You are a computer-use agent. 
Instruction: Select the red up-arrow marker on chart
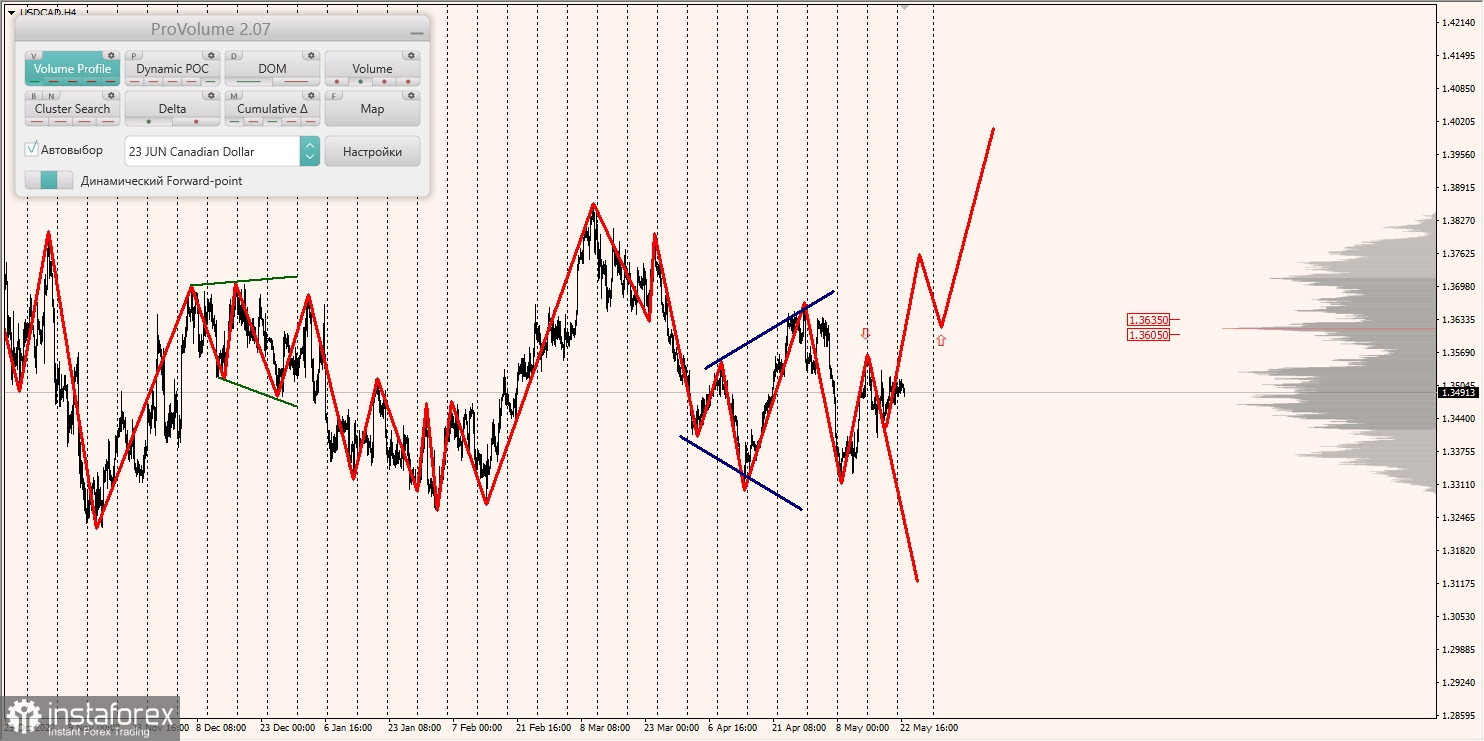click(941, 340)
